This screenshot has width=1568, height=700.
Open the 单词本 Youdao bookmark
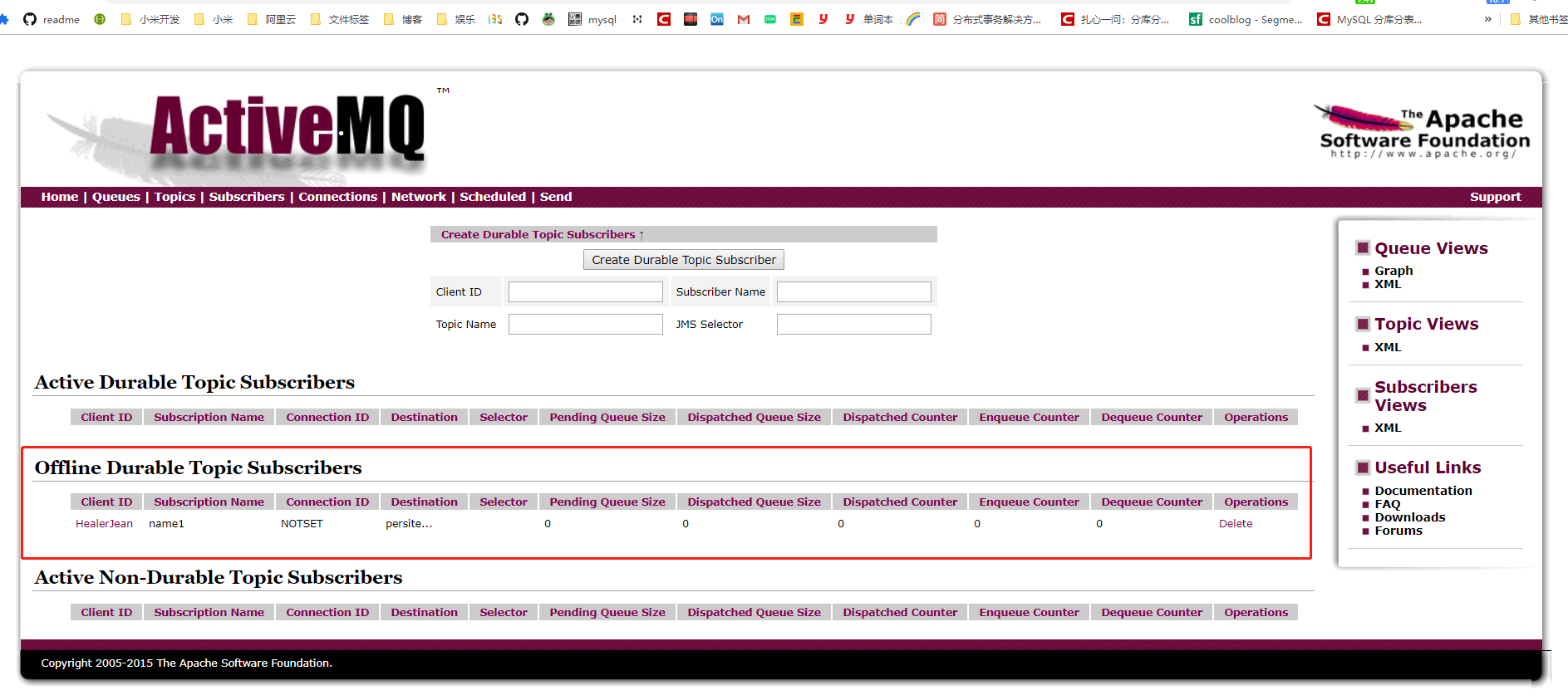pos(869,19)
